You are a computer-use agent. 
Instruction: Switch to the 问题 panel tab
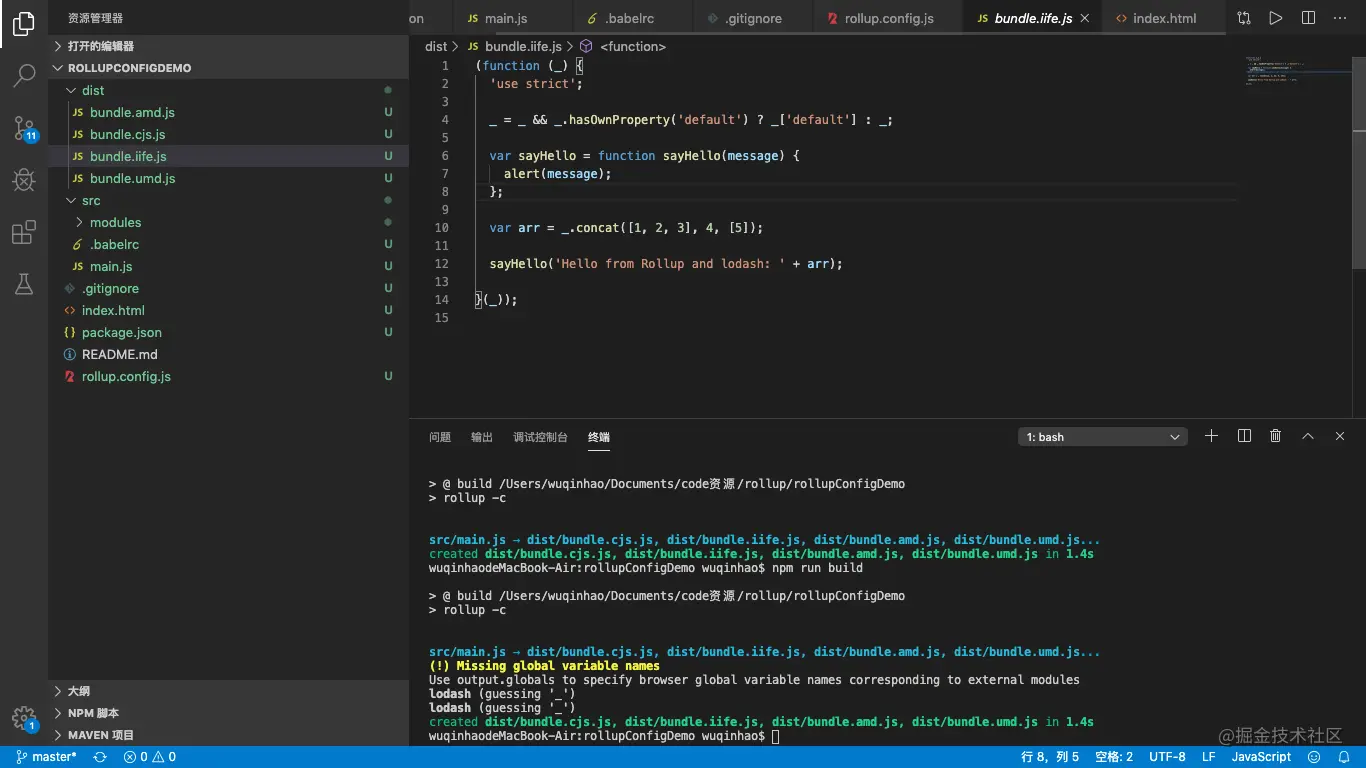click(440, 437)
